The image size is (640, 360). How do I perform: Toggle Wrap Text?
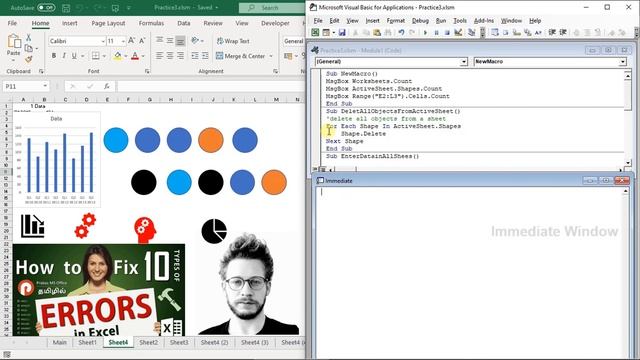[233, 41]
